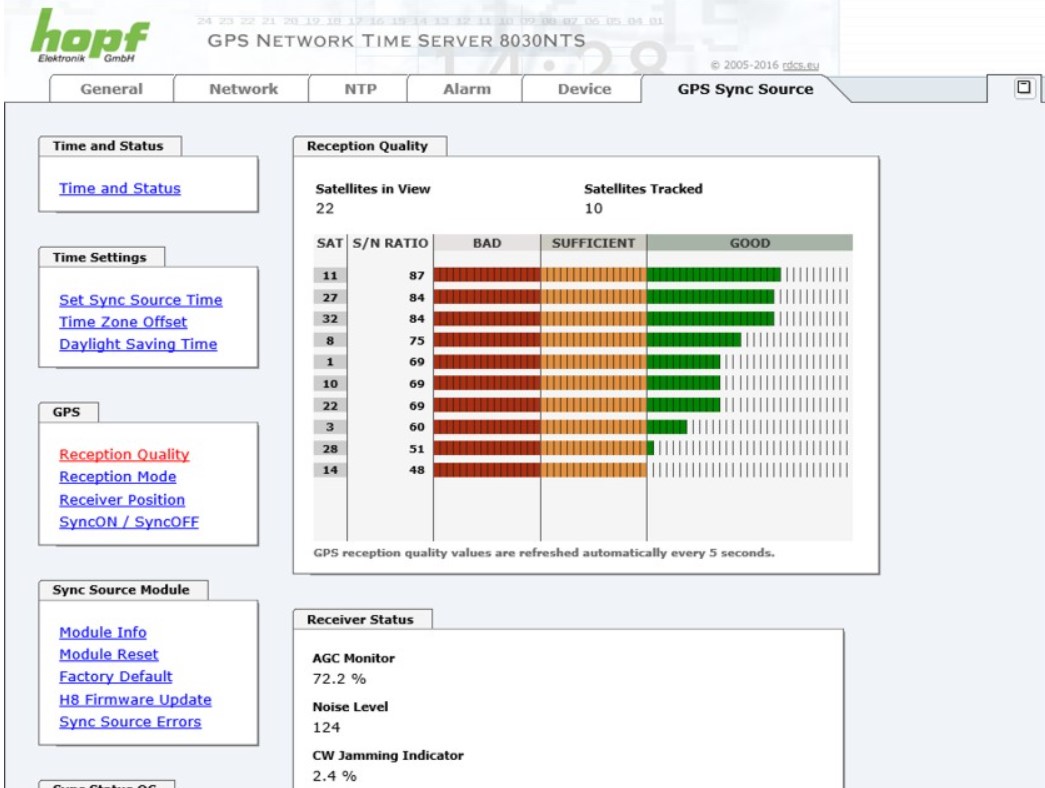Select the GPS Sync Source tab
Screen dimensions: 1045x788
pos(745,89)
